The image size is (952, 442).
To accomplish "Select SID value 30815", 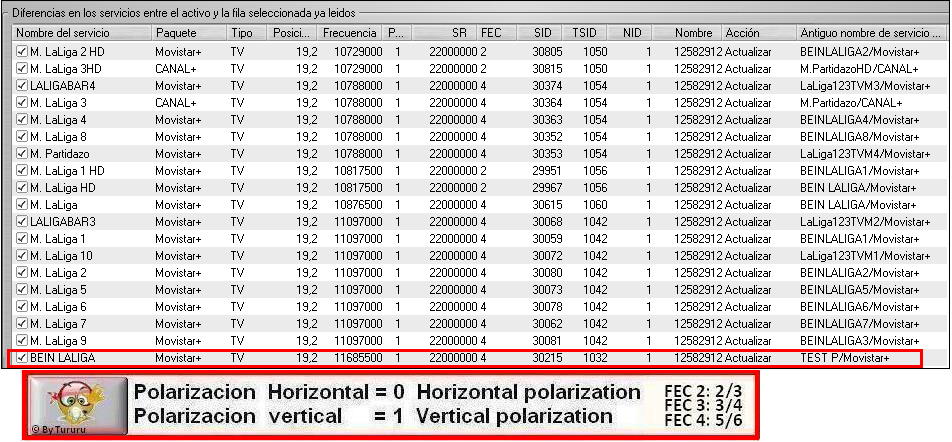I will pyautogui.click(x=548, y=69).
